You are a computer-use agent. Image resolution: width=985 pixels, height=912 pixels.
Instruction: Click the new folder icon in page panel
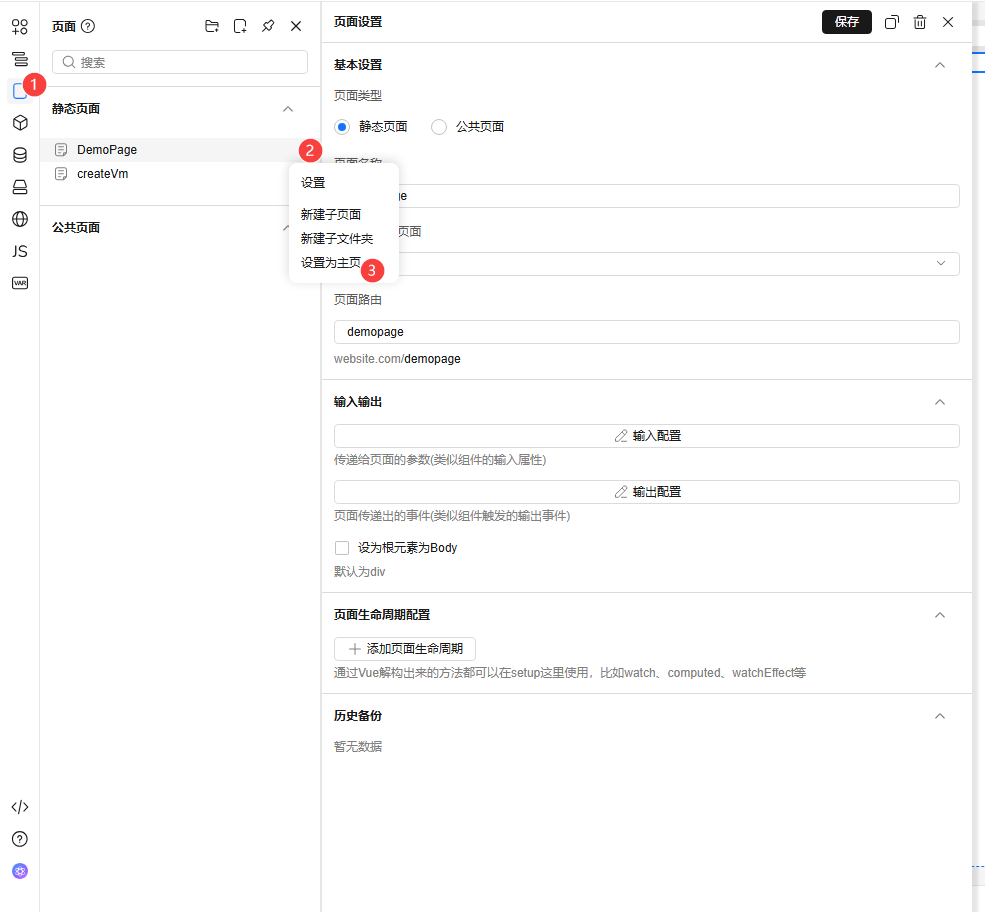point(212,27)
